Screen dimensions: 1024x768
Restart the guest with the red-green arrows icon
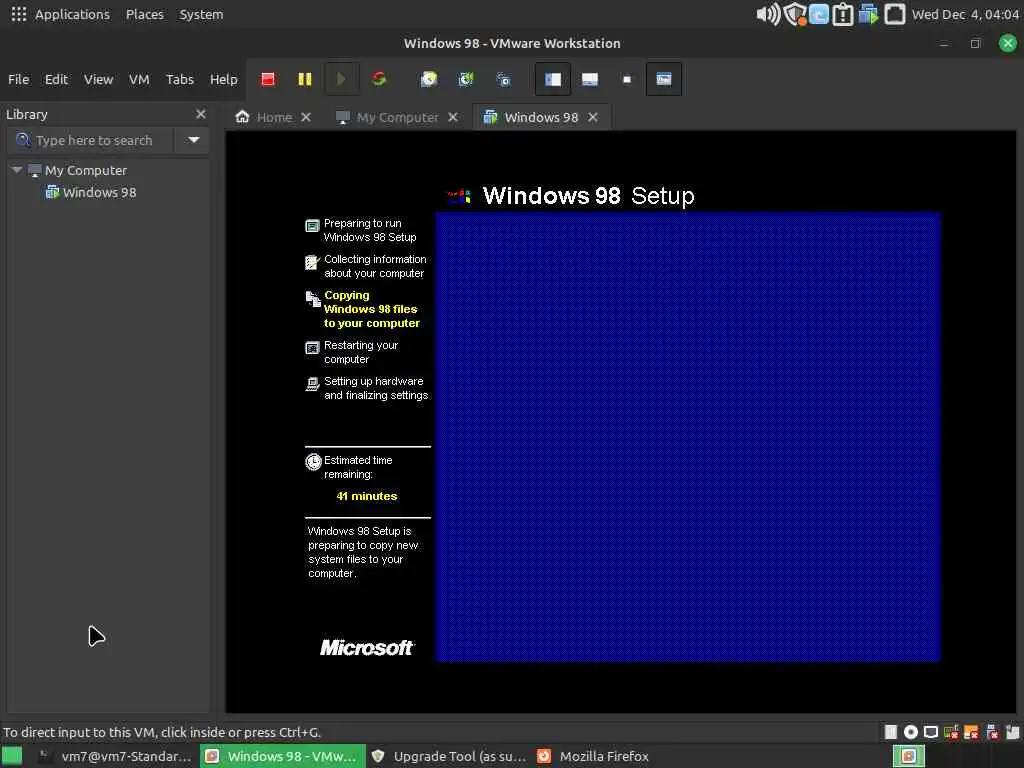coord(379,79)
